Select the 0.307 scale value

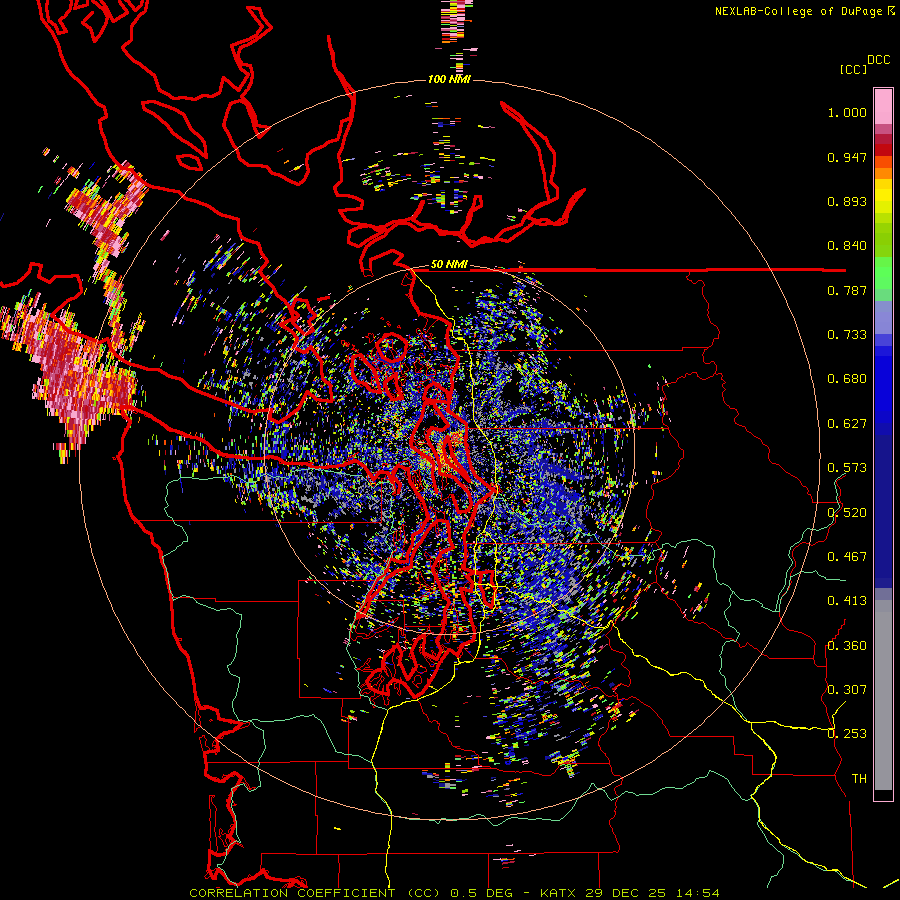[x=847, y=690]
